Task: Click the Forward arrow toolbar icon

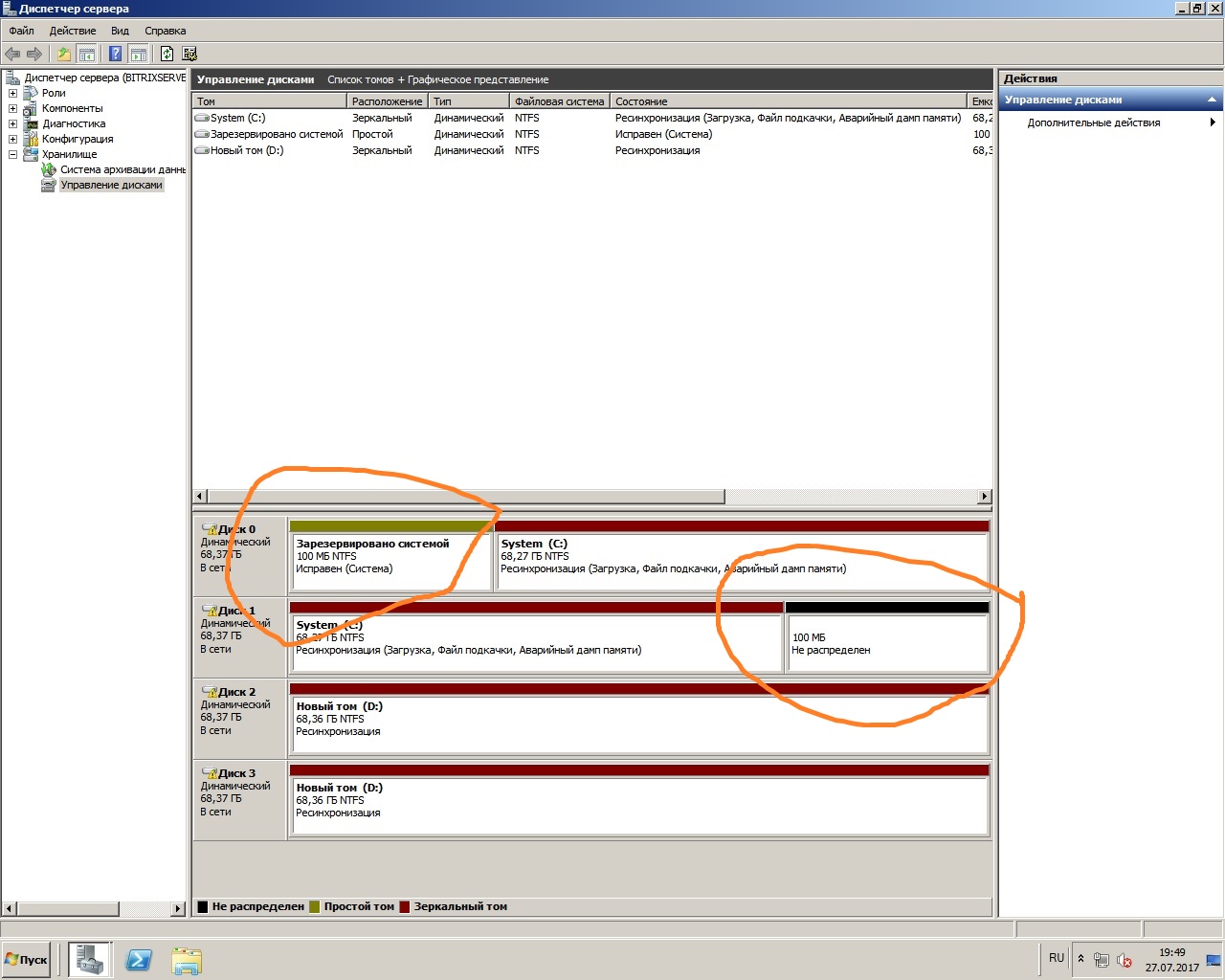Action: coord(34,54)
